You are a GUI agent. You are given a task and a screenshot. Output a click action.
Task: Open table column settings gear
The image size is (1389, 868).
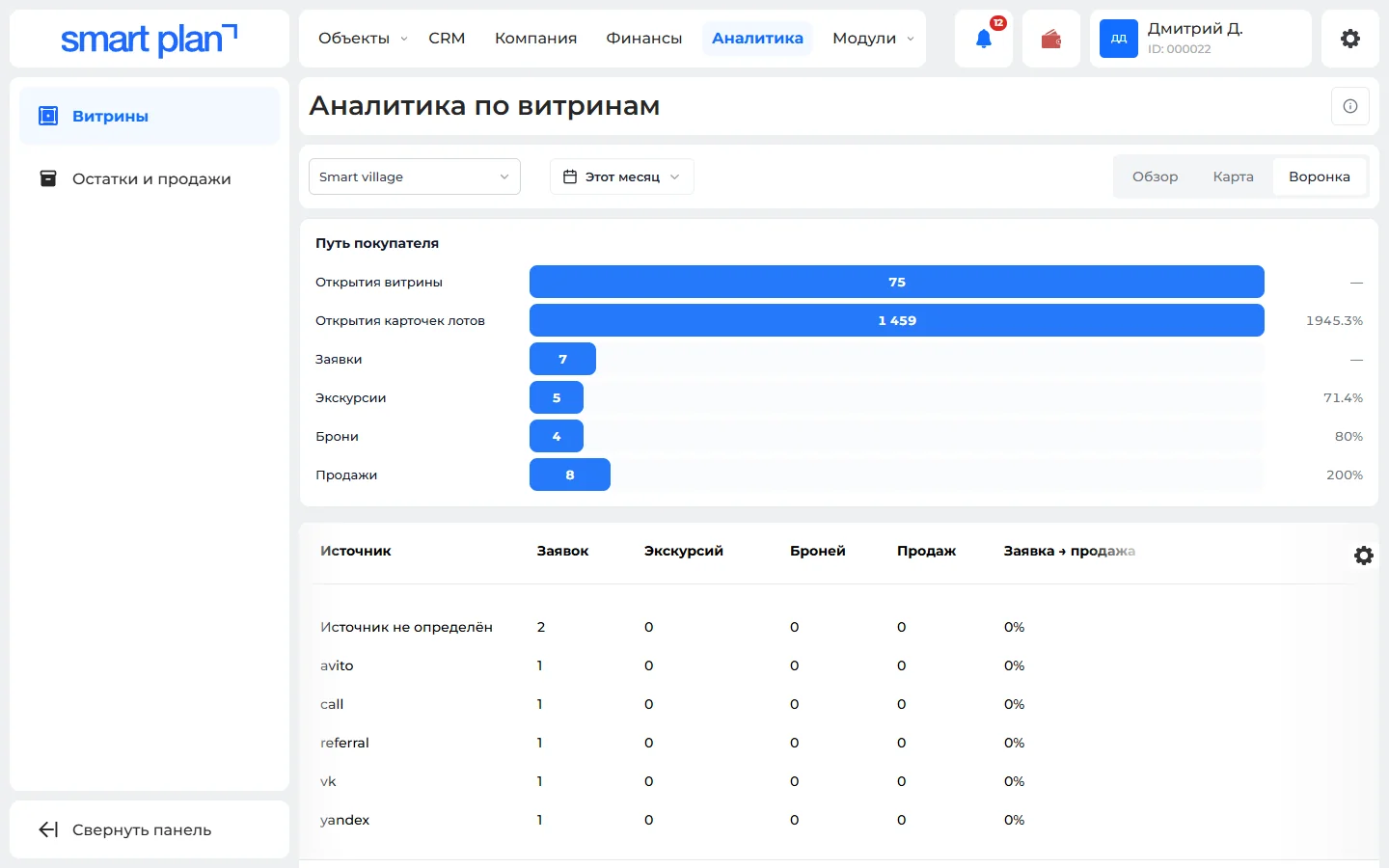(x=1364, y=556)
